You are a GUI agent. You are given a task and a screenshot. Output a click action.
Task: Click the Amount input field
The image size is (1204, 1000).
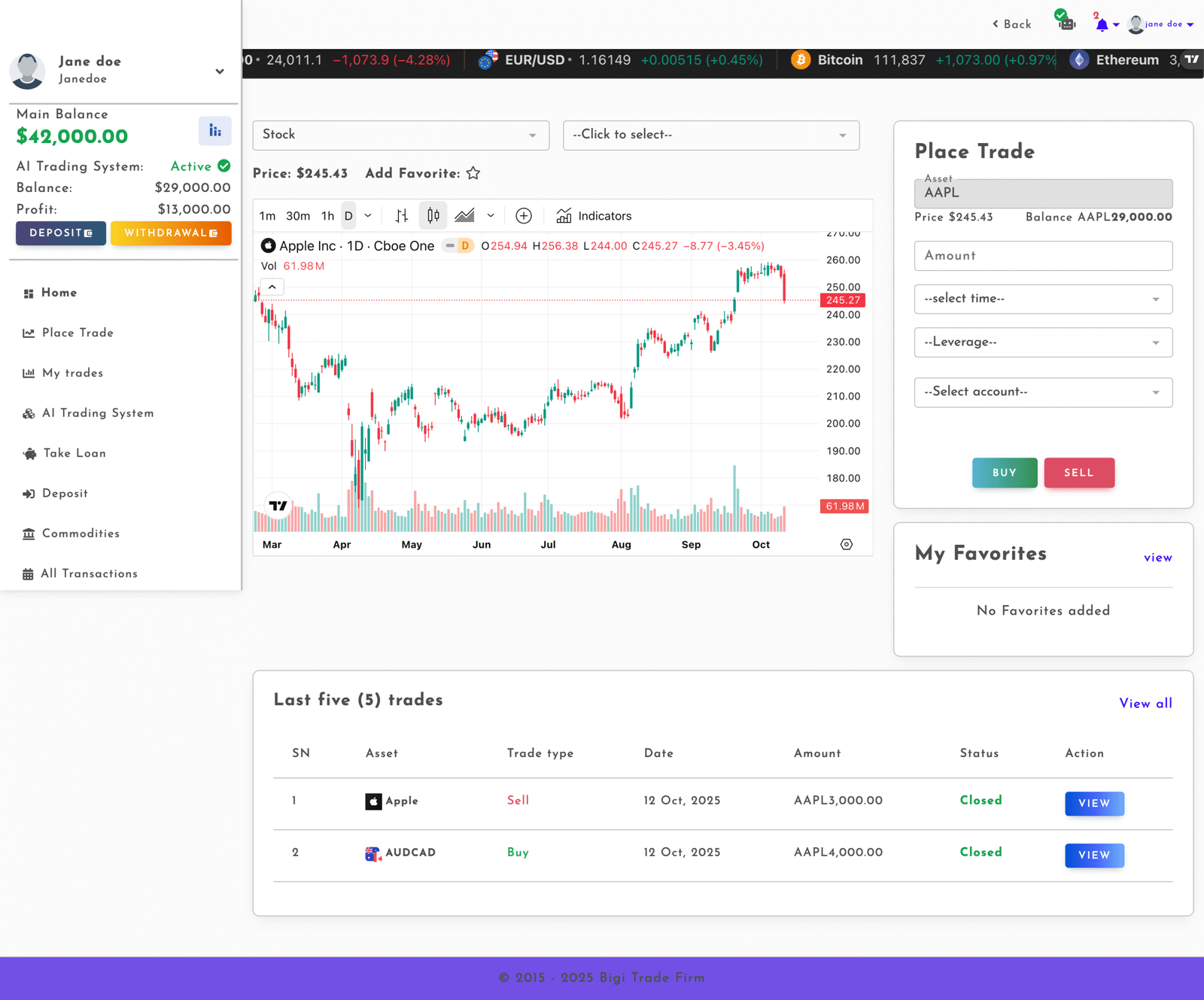tap(1043, 256)
